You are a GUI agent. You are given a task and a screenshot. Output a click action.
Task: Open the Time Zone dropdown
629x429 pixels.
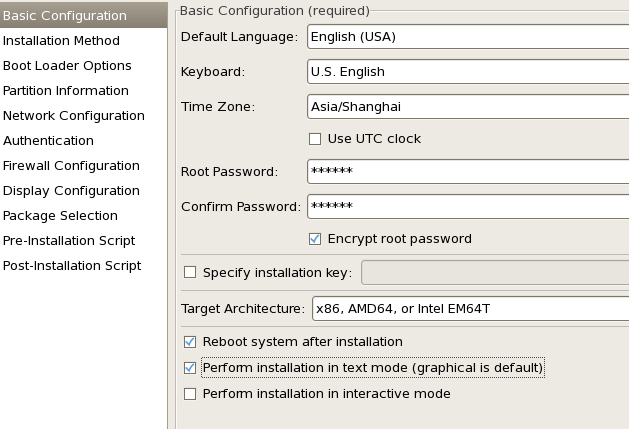tap(468, 106)
